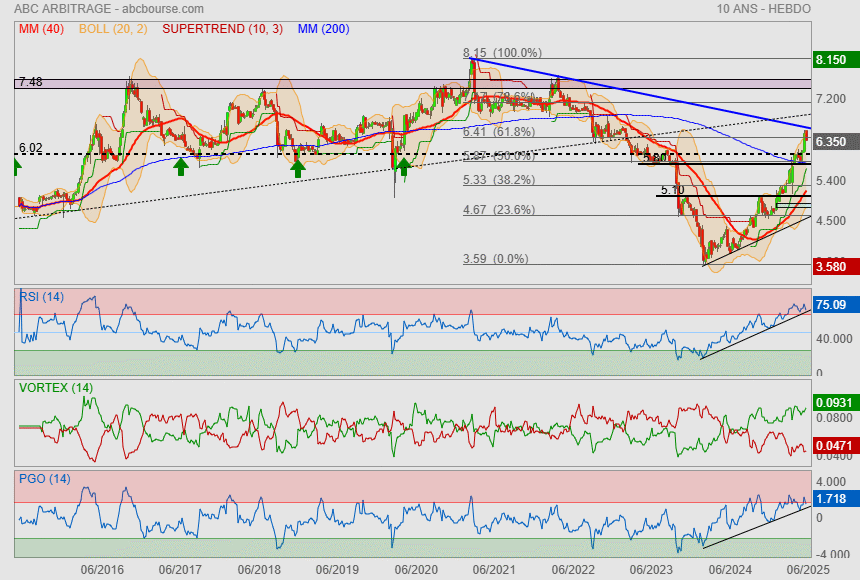The height and width of the screenshot is (580, 860).
Task: Click the green buy arrow nearest 06/2020
Action: pyautogui.click(x=403, y=166)
